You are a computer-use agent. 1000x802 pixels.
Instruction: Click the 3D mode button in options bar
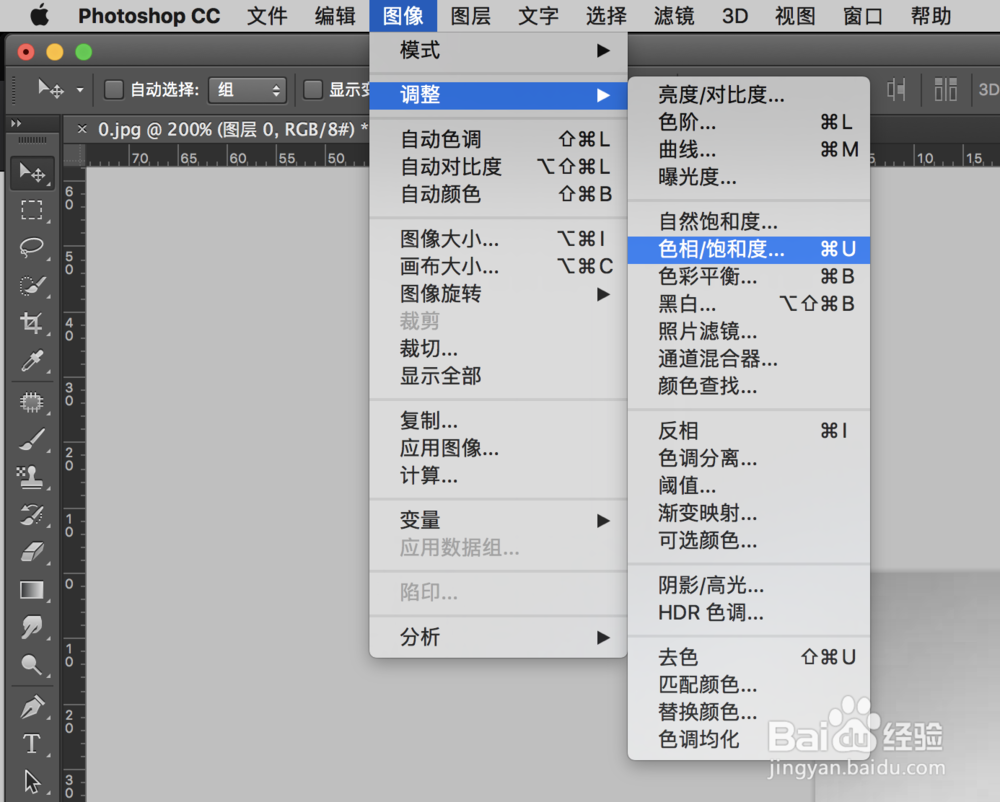tap(989, 90)
